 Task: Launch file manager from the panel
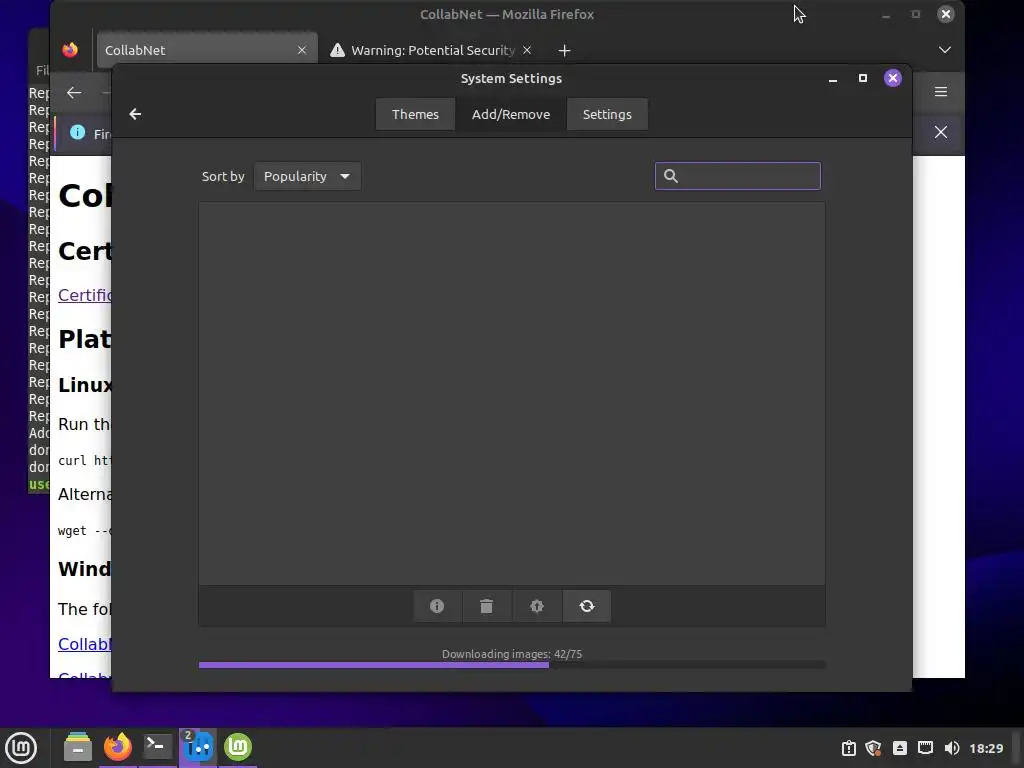78,746
